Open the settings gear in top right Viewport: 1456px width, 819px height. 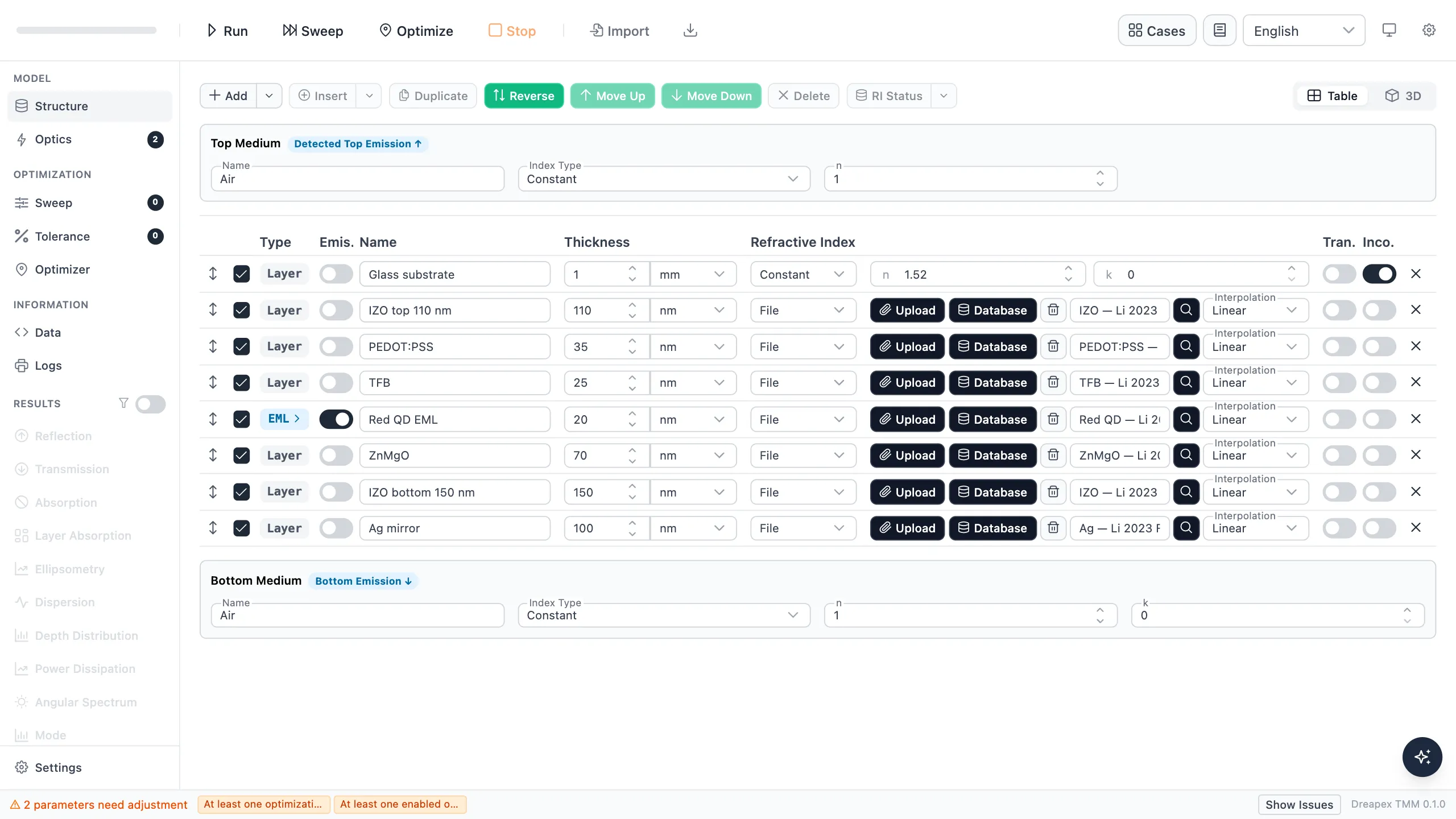click(x=1429, y=31)
